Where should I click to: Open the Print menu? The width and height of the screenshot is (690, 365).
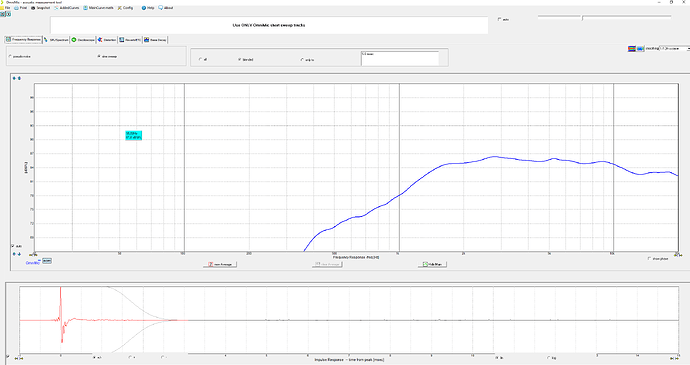click(x=21, y=8)
